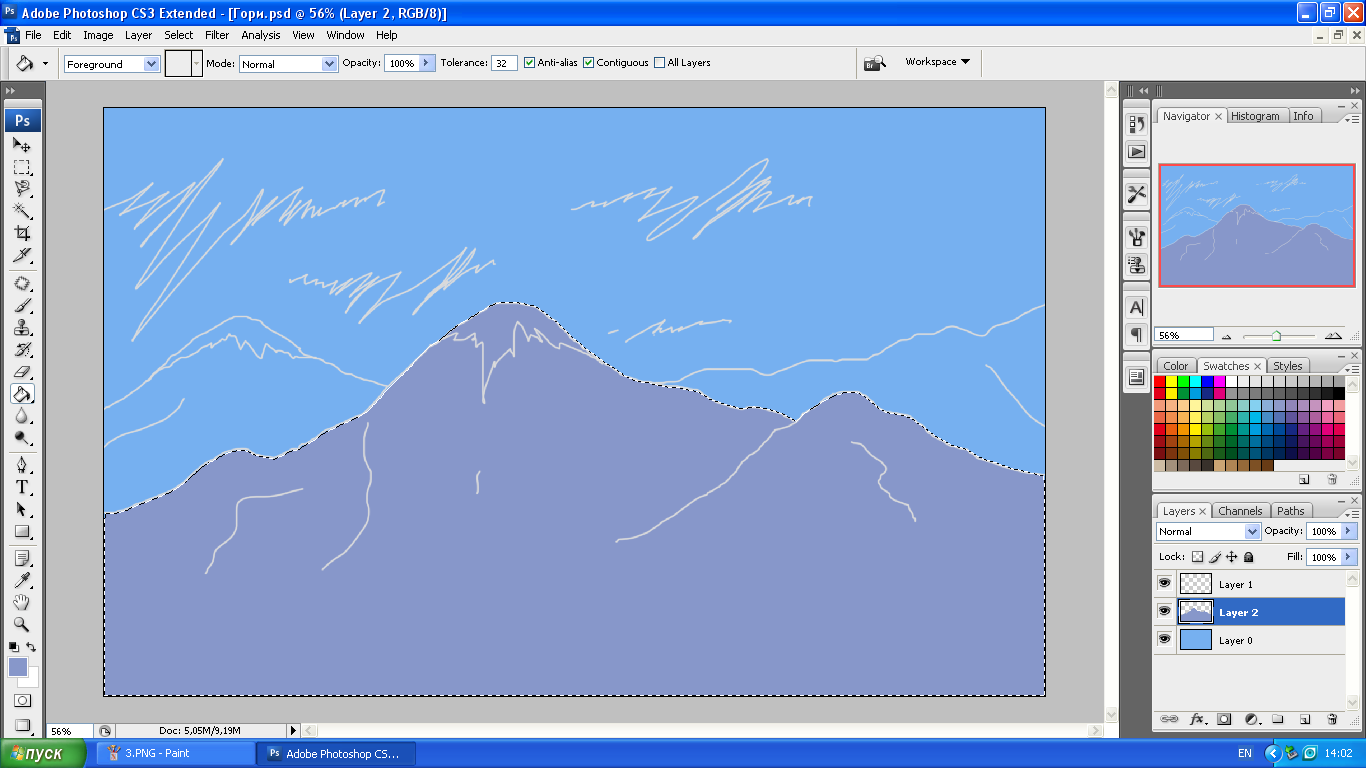
Task: Select the Crop tool
Action: (x=22, y=233)
